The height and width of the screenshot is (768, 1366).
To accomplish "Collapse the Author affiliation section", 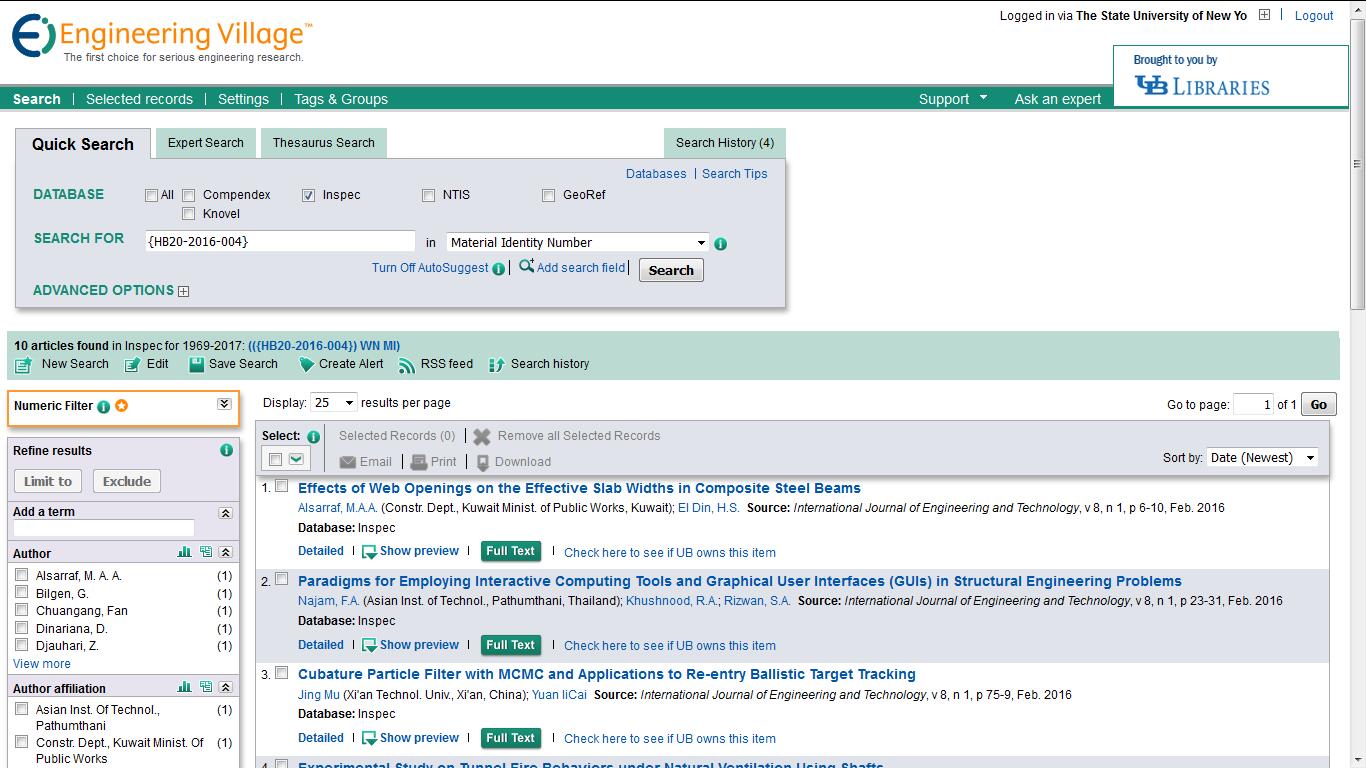I will (x=226, y=687).
